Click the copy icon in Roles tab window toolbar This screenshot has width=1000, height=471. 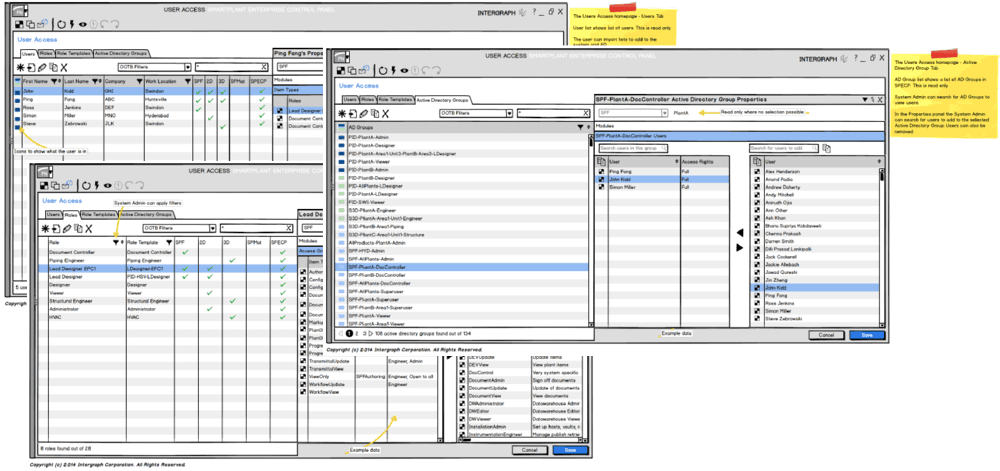tap(78, 228)
